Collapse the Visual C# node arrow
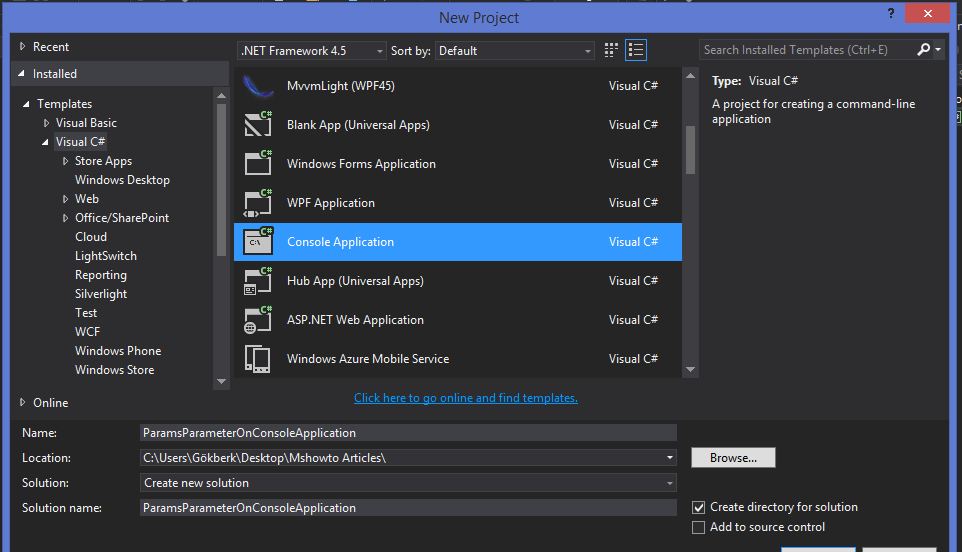 click(x=45, y=142)
